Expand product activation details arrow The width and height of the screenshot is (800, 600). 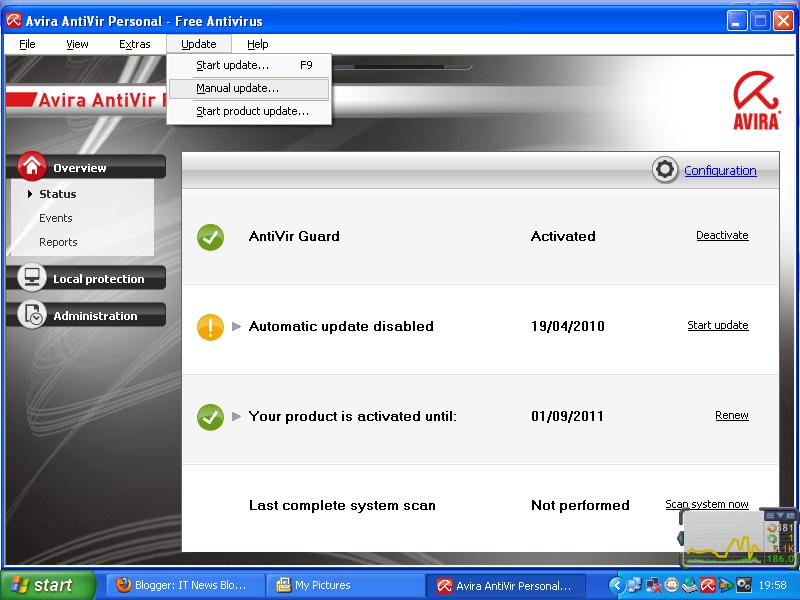[x=236, y=416]
